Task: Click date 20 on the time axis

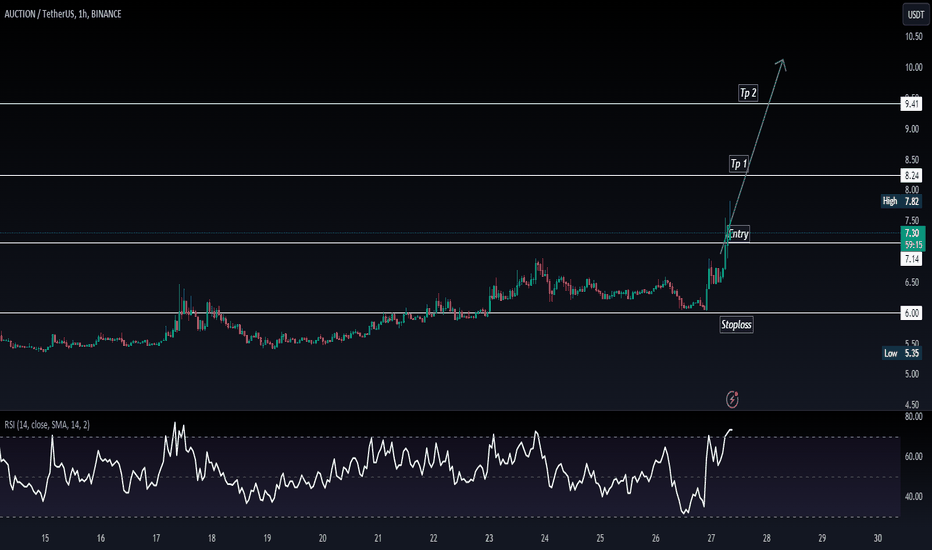Action: 322,538
